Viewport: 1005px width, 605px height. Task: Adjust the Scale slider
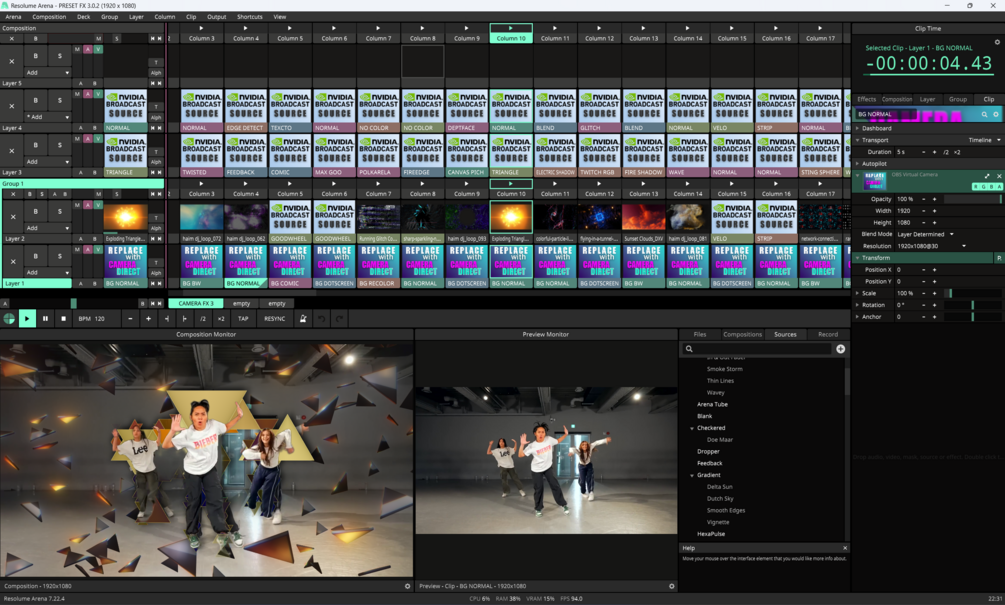pos(973,293)
